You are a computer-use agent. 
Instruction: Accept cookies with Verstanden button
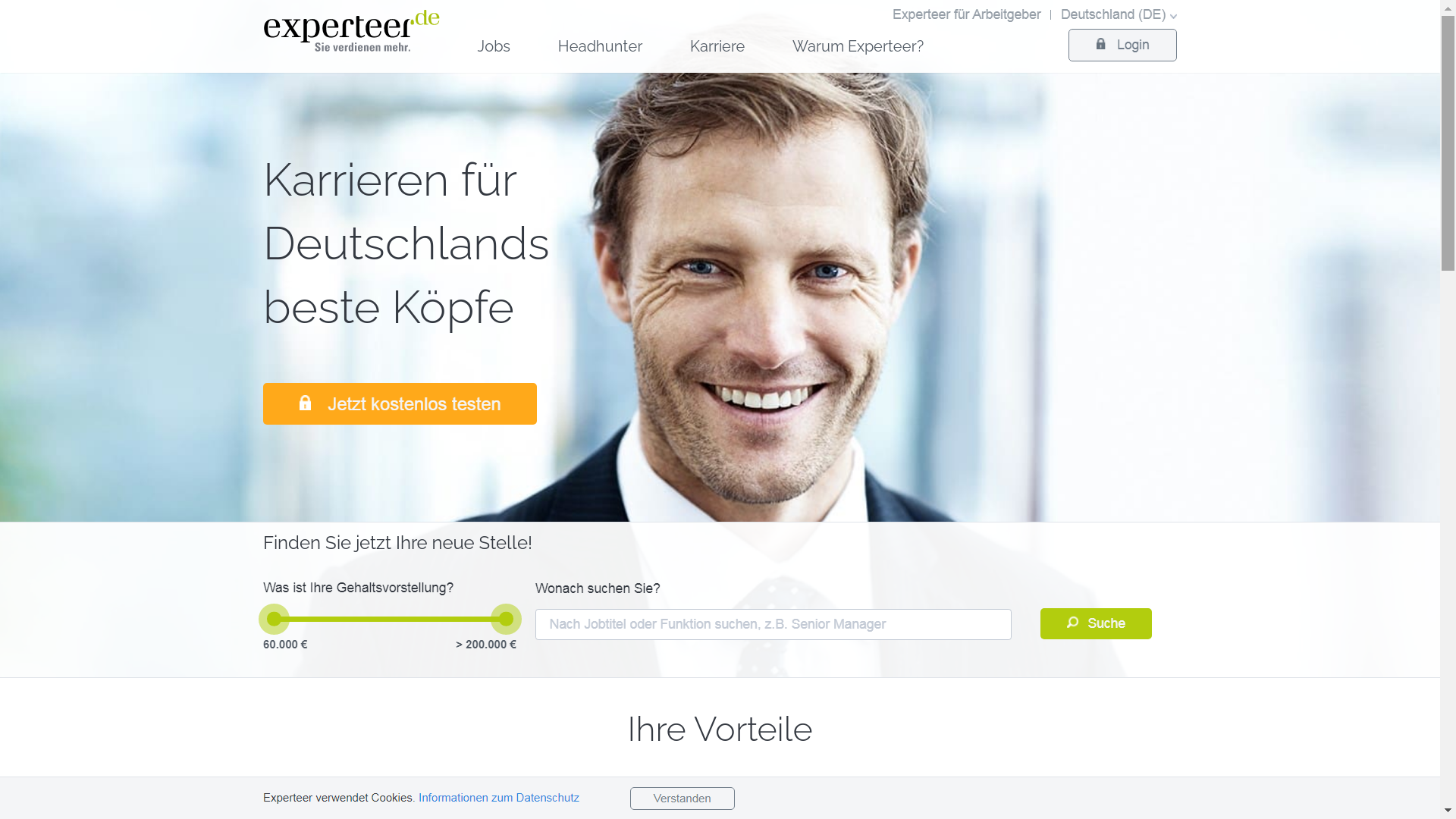pos(682,799)
